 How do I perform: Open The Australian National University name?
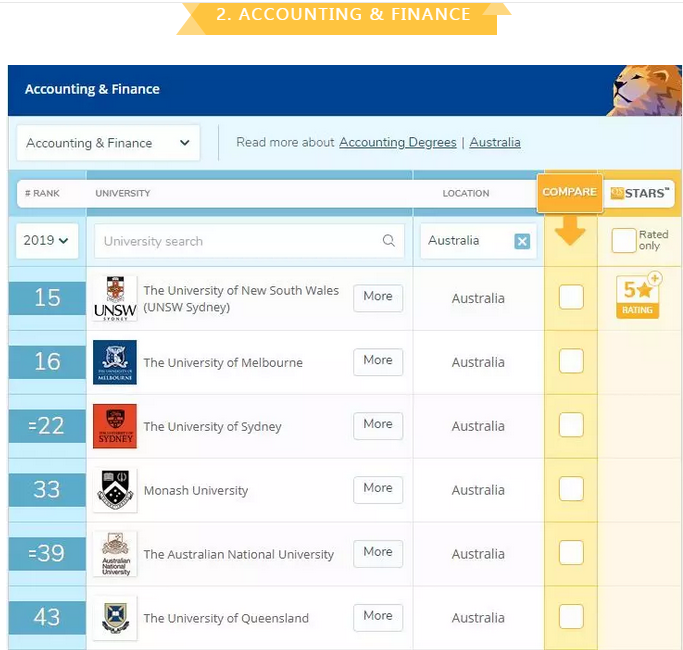click(x=239, y=554)
